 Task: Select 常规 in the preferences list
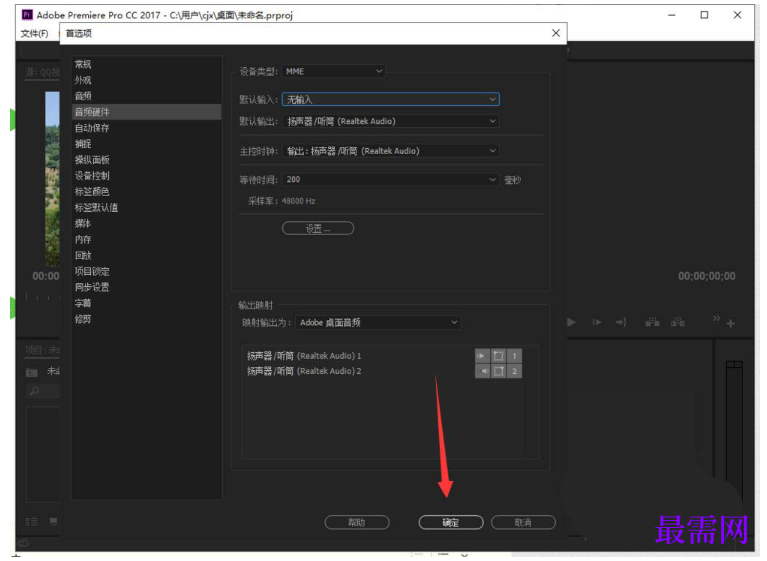(83, 64)
